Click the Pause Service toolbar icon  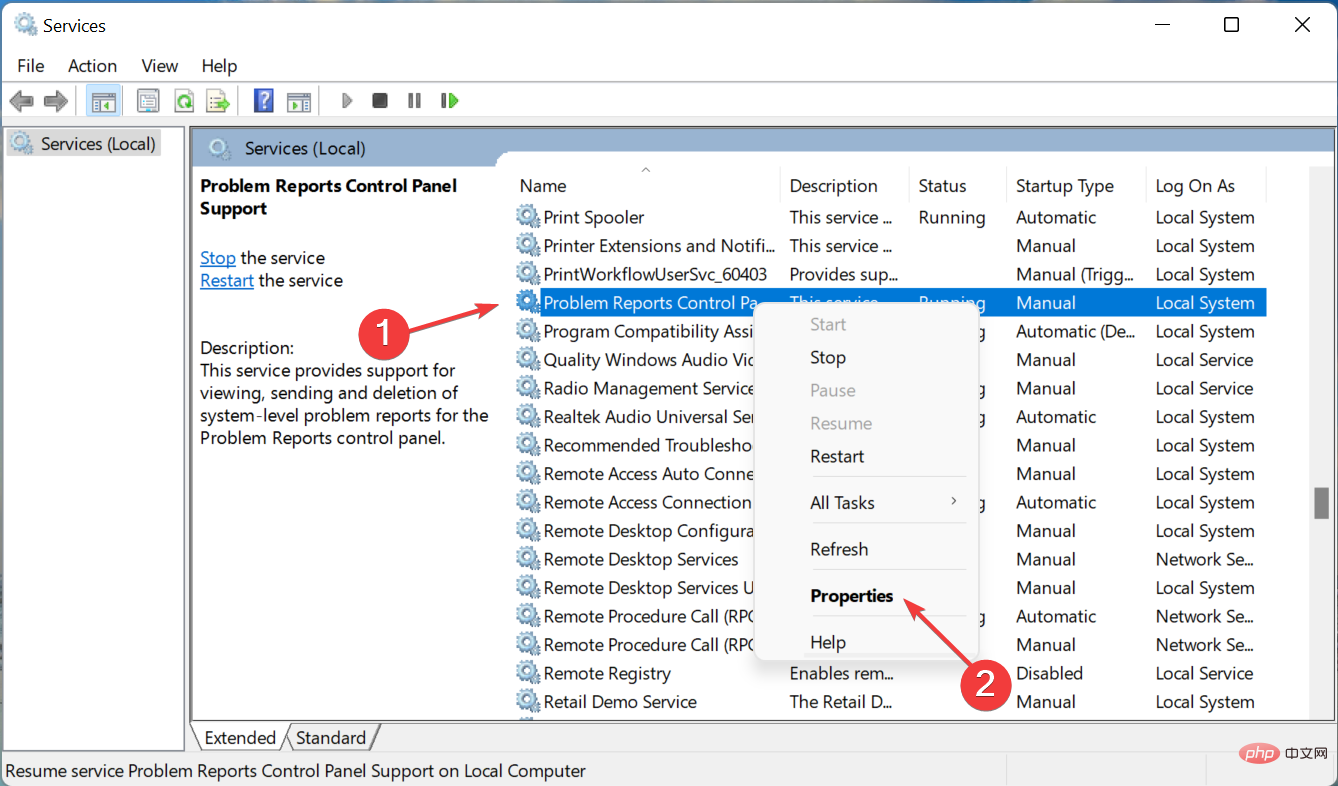click(x=414, y=100)
